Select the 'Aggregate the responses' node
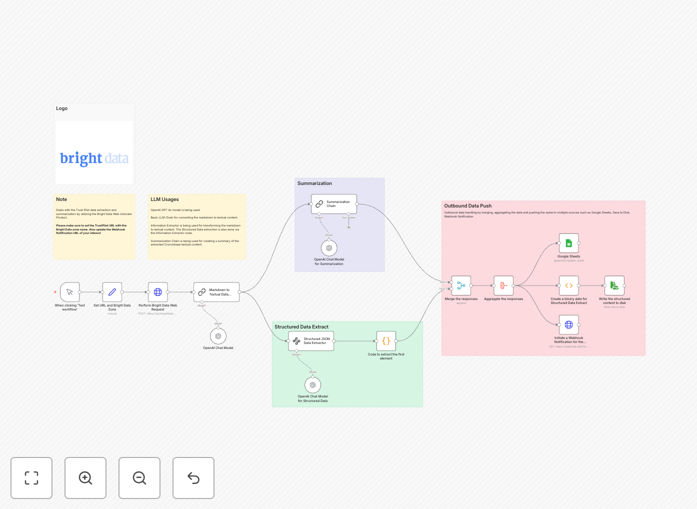 coord(503,285)
